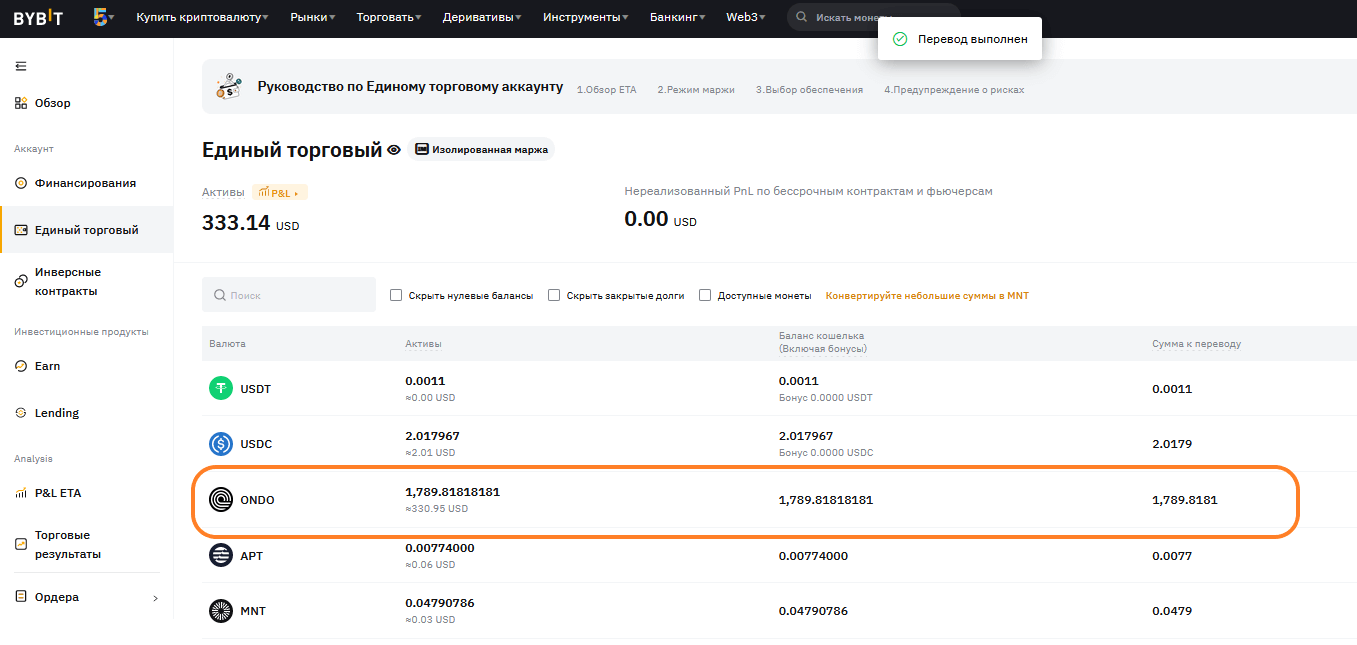Click the Изолированная маржа button
The image size is (1357, 645).
(x=481, y=150)
